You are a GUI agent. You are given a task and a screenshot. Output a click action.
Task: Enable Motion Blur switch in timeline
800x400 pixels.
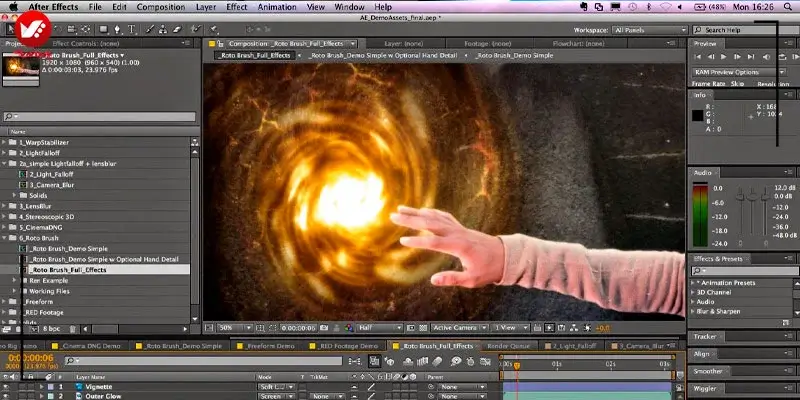pyautogui.click(x=437, y=361)
